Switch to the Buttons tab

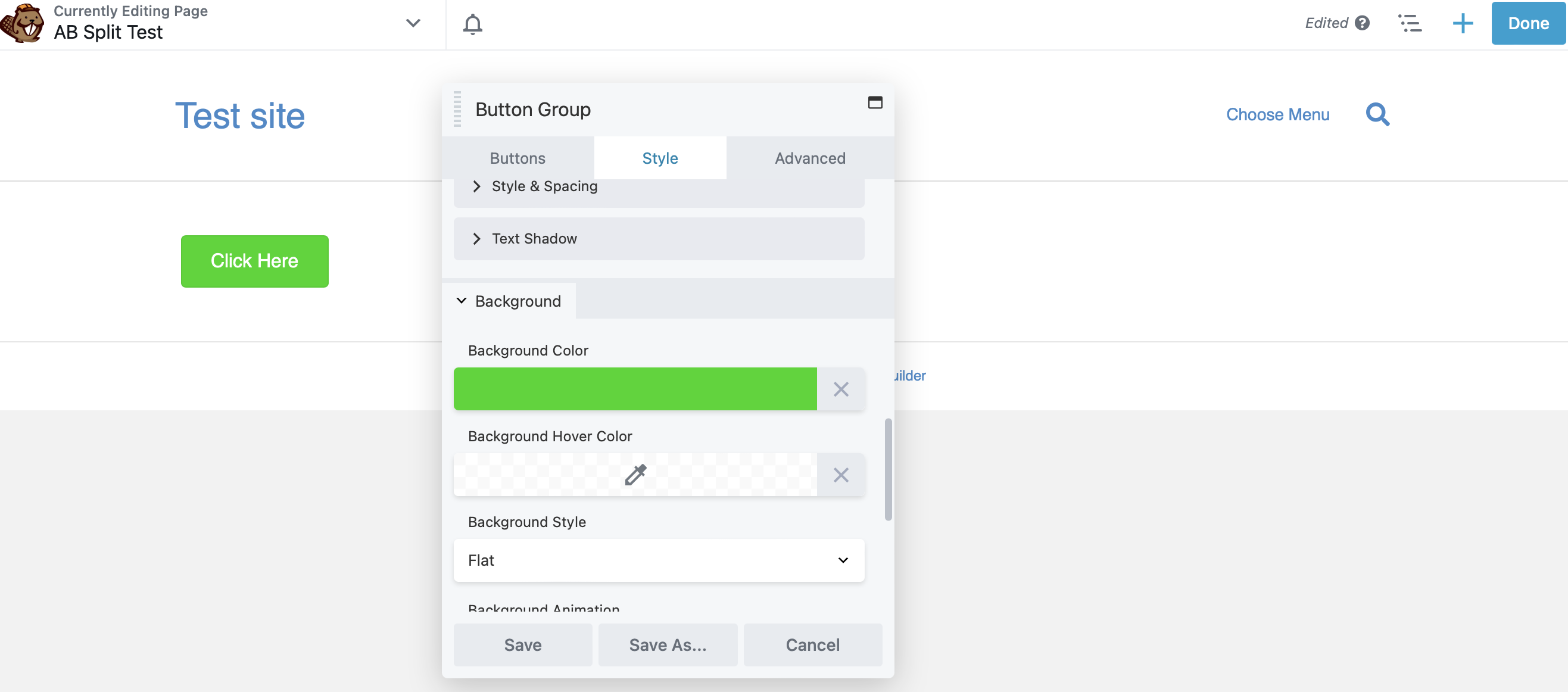[x=518, y=158]
